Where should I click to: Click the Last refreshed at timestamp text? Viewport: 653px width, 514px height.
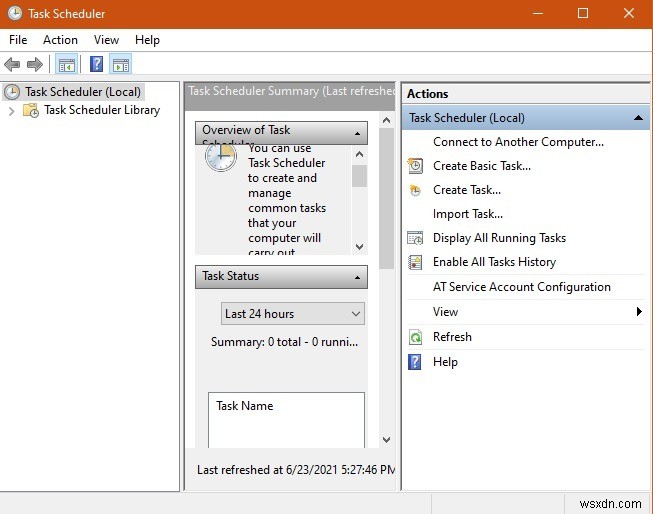tap(296, 470)
